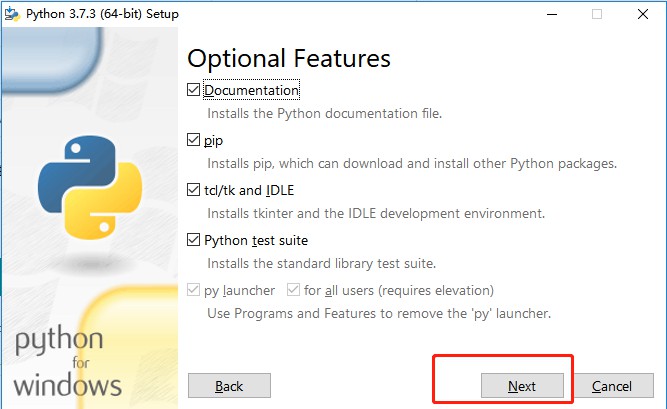Toggle the pip checkbox
The height and width of the screenshot is (409, 667).
click(194, 140)
